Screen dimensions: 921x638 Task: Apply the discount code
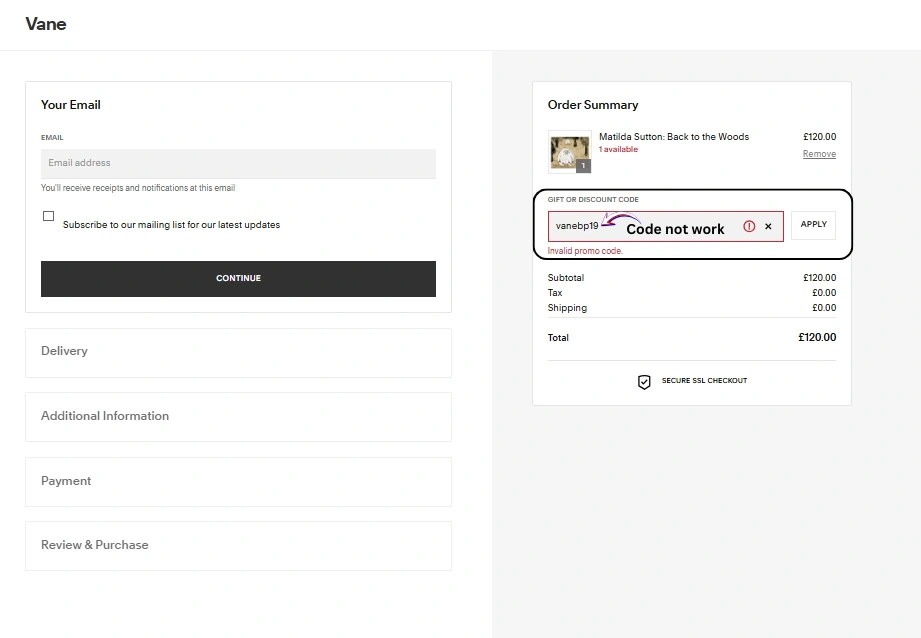click(x=813, y=225)
